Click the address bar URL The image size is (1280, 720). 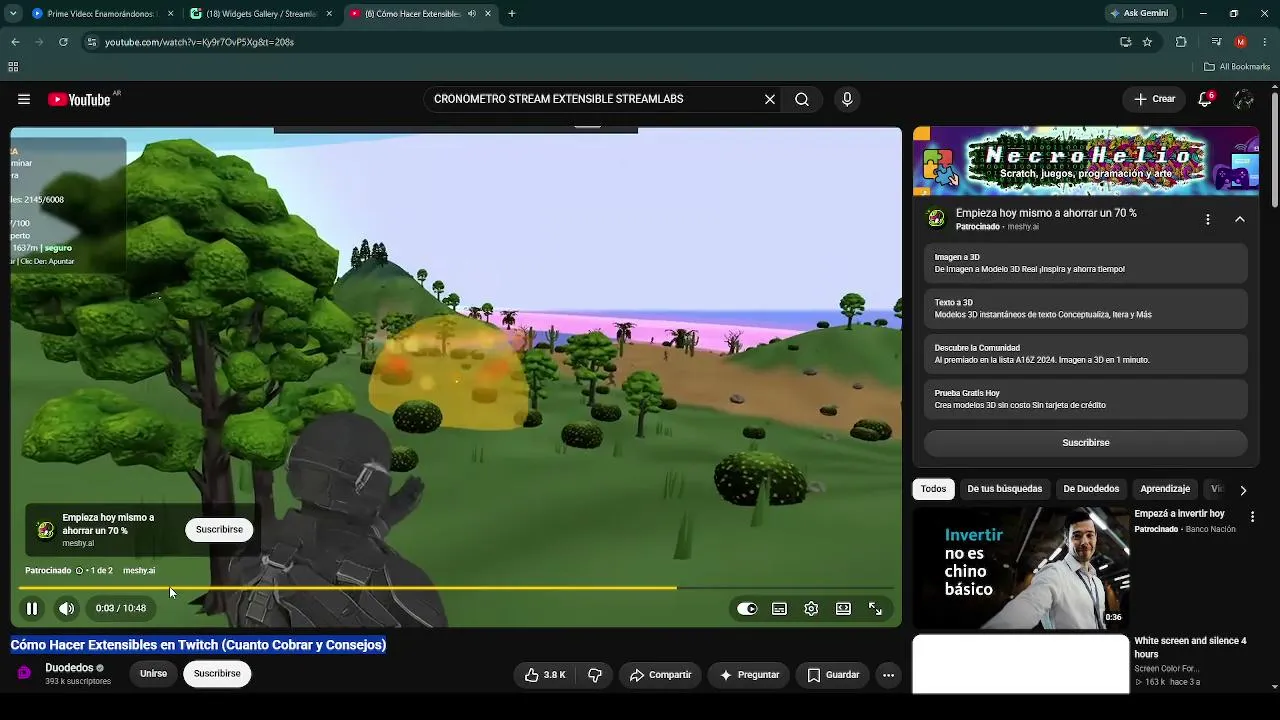199,42
